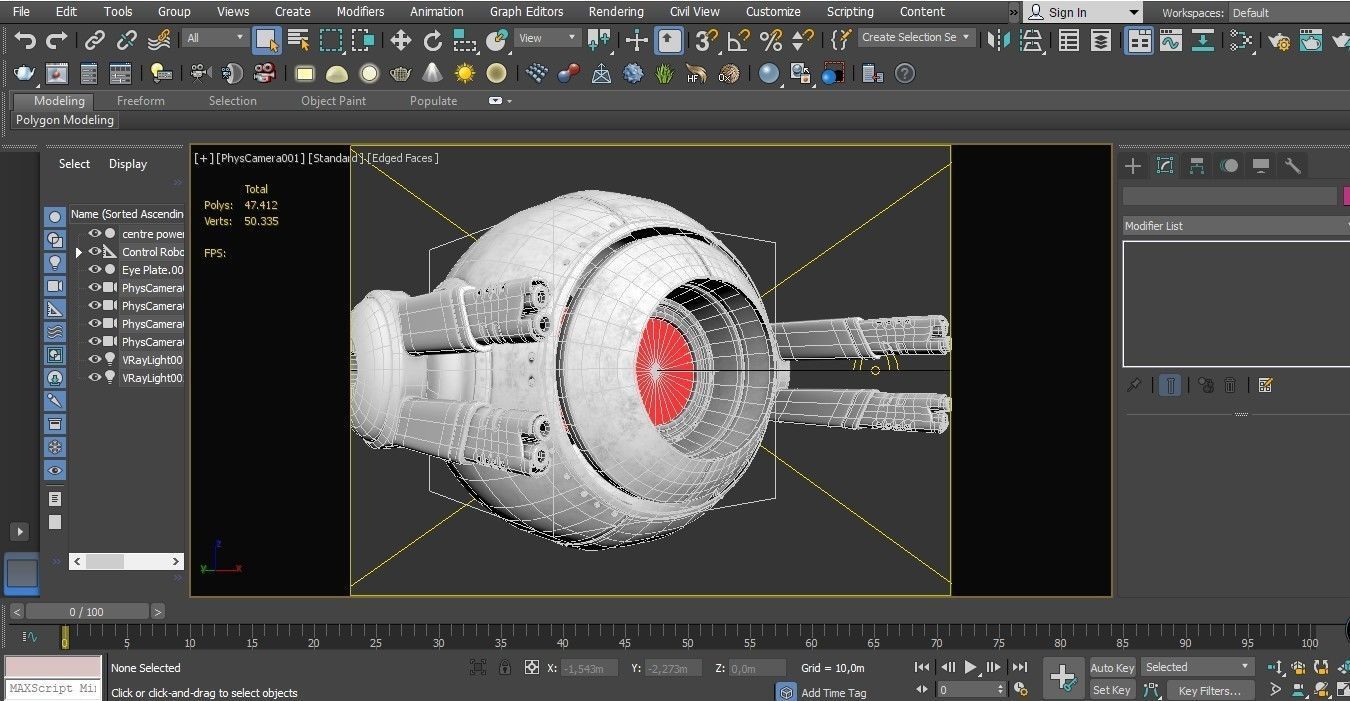This screenshot has height=701, width=1350.
Task: Click the Set Key button
Action: pyautogui.click(x=1112, y=690)
